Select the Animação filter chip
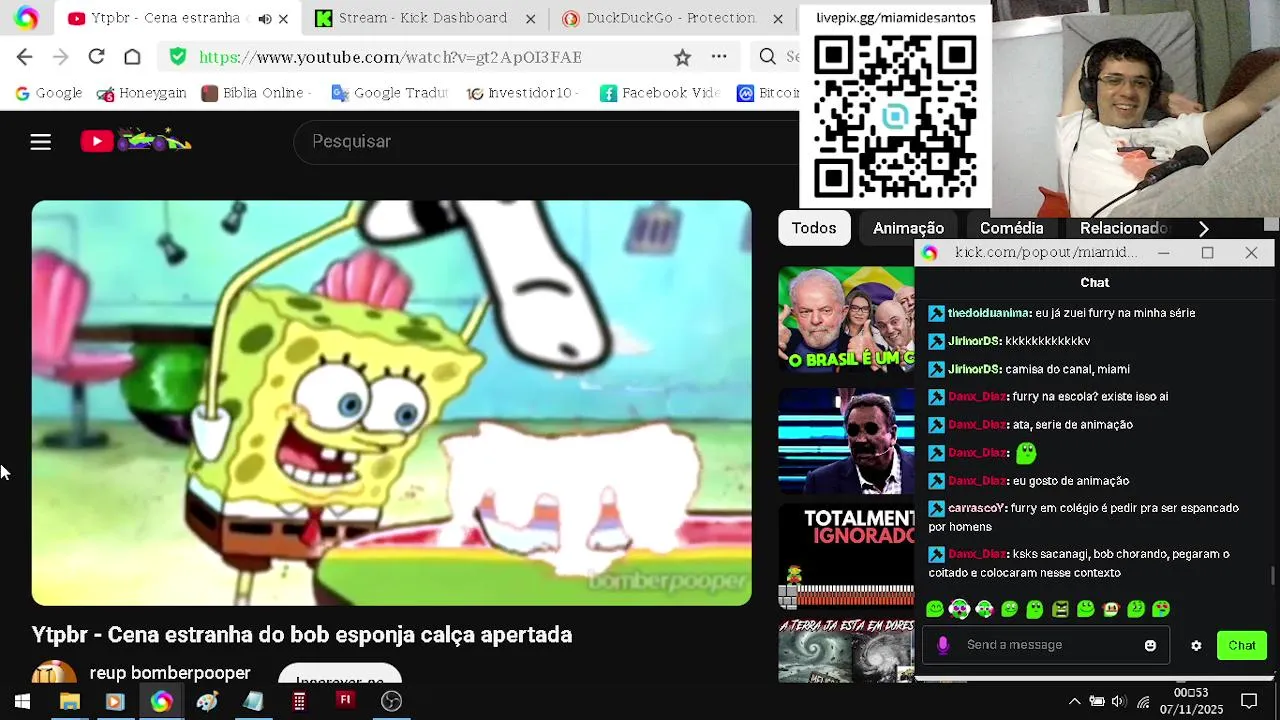Image resolution: width=1280 pixels, height=720 pixels. (x=908, y=228)
